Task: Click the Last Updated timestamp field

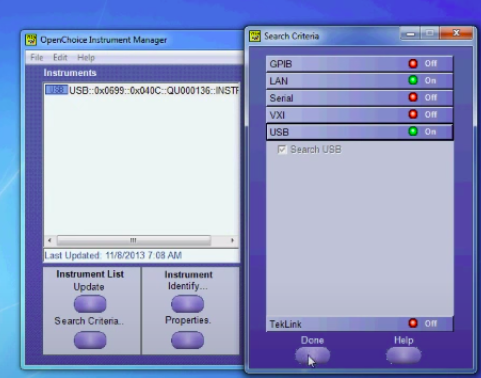Action: coord(142,256)
